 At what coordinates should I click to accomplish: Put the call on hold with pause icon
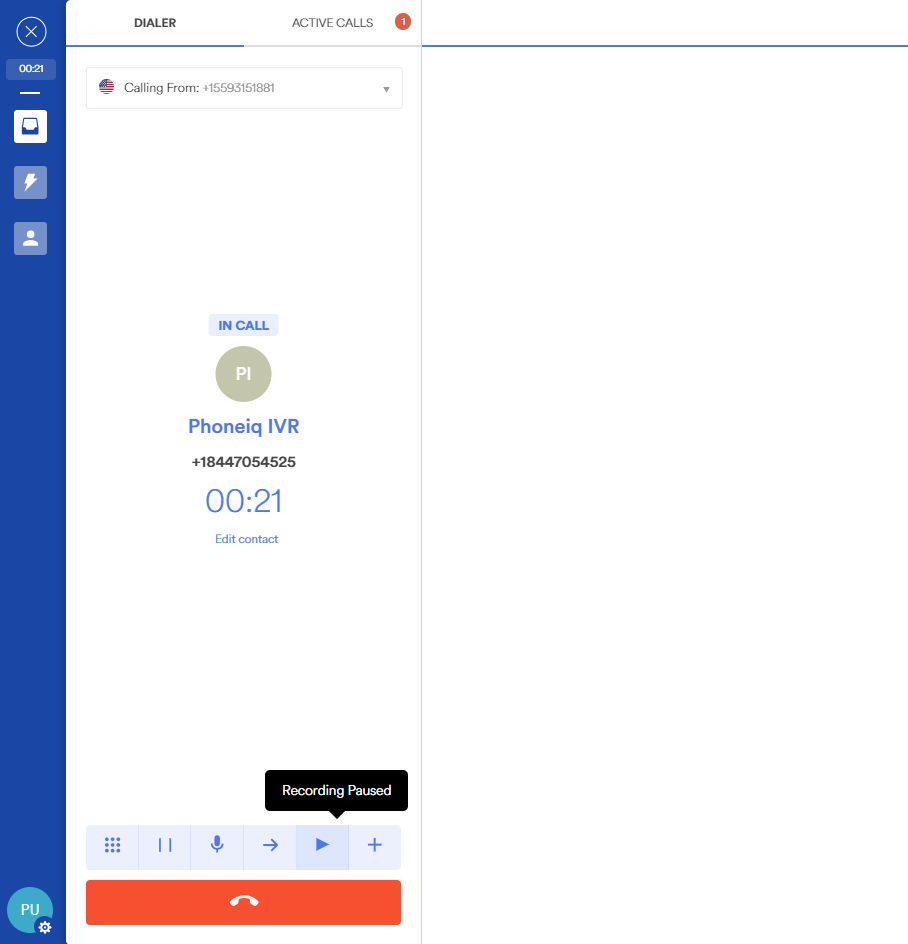165,845
